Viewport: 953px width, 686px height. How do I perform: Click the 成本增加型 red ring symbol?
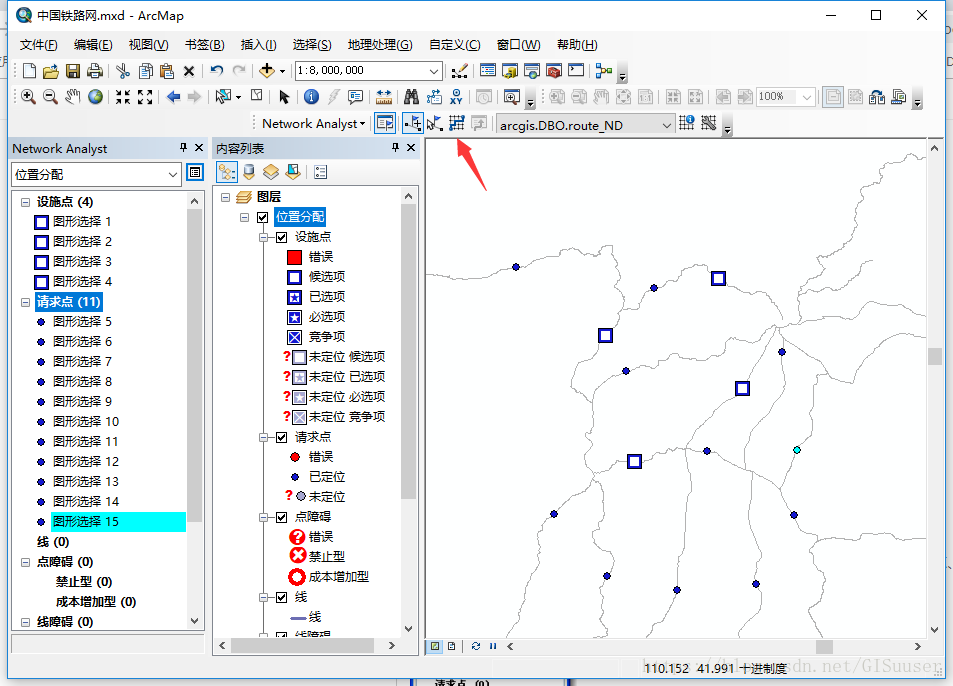(297, 577)
